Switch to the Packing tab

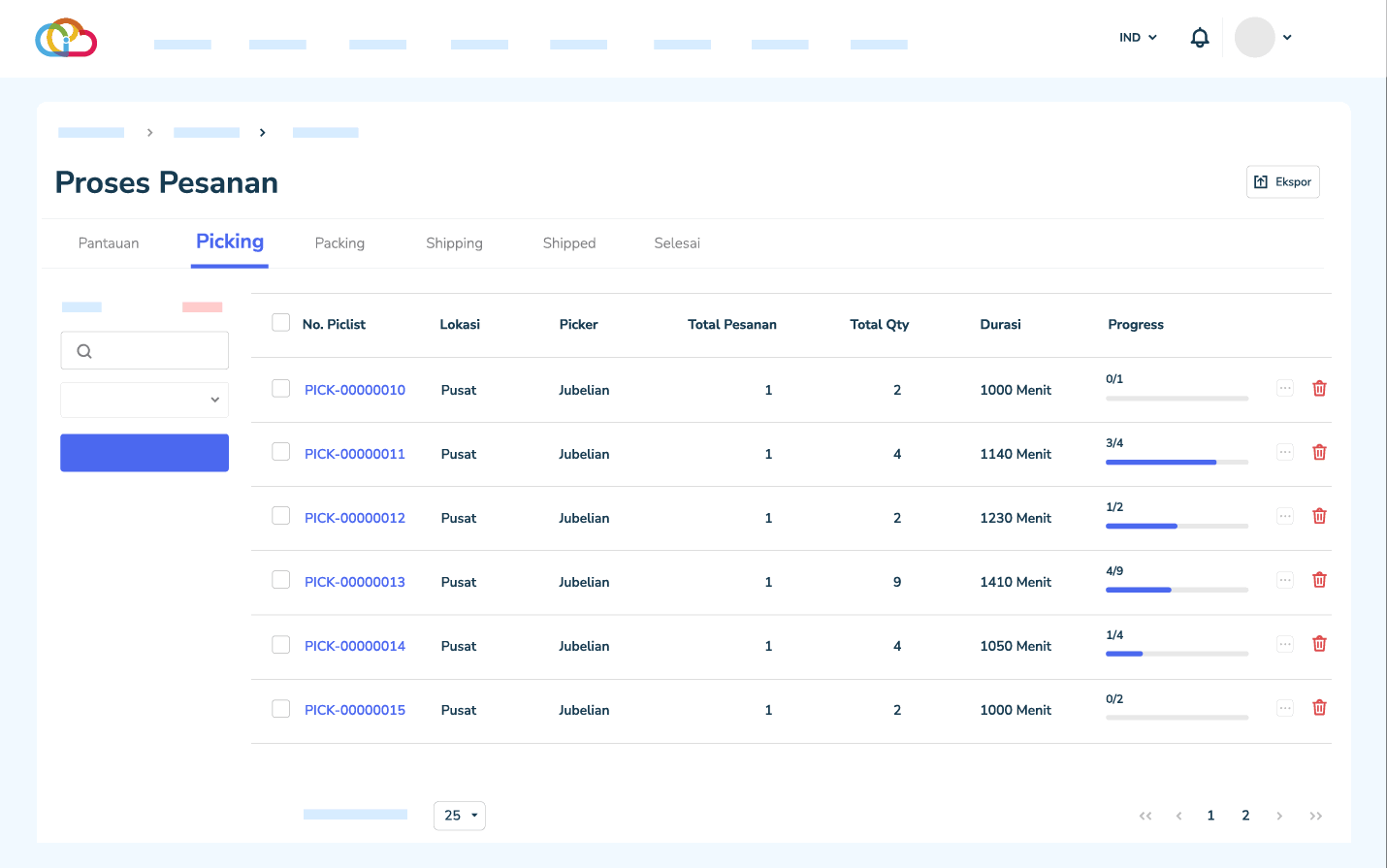point(339,243)
